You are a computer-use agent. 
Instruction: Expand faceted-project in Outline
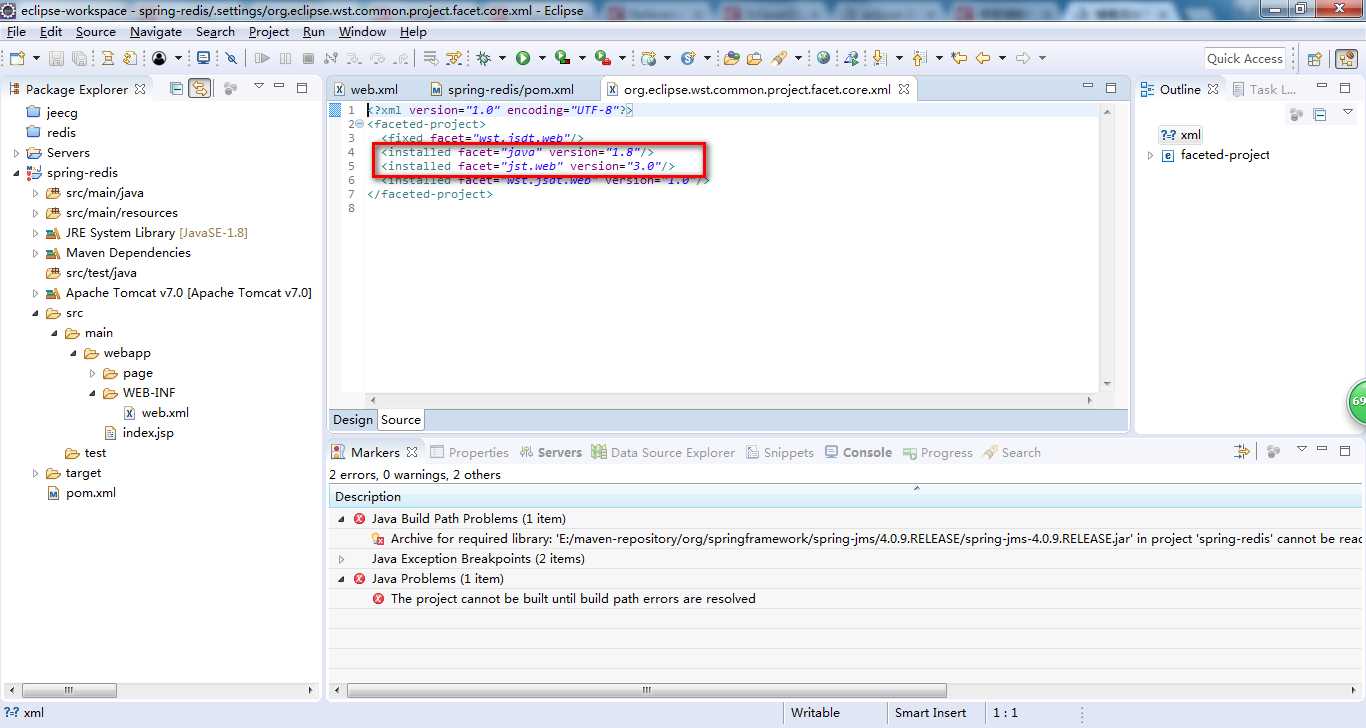pyautogui.click(x=1150, y=155)
